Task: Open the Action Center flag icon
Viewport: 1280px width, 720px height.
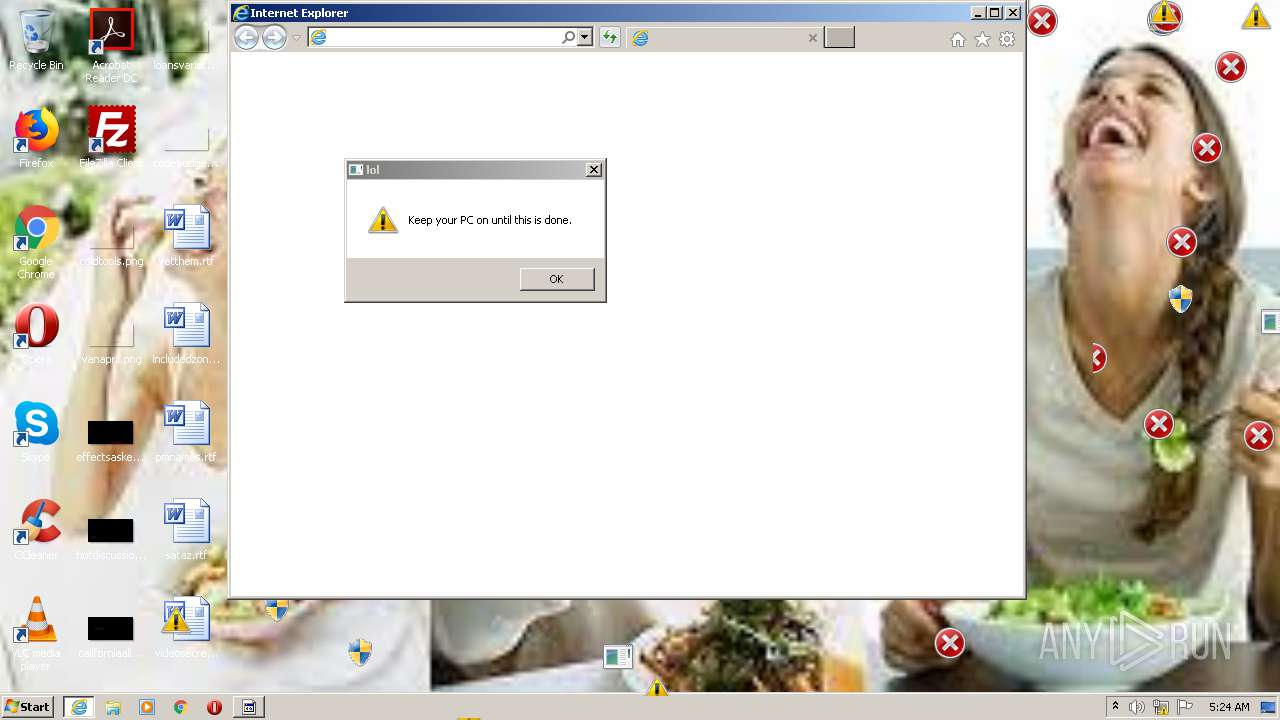Action: coord(1185,707)
